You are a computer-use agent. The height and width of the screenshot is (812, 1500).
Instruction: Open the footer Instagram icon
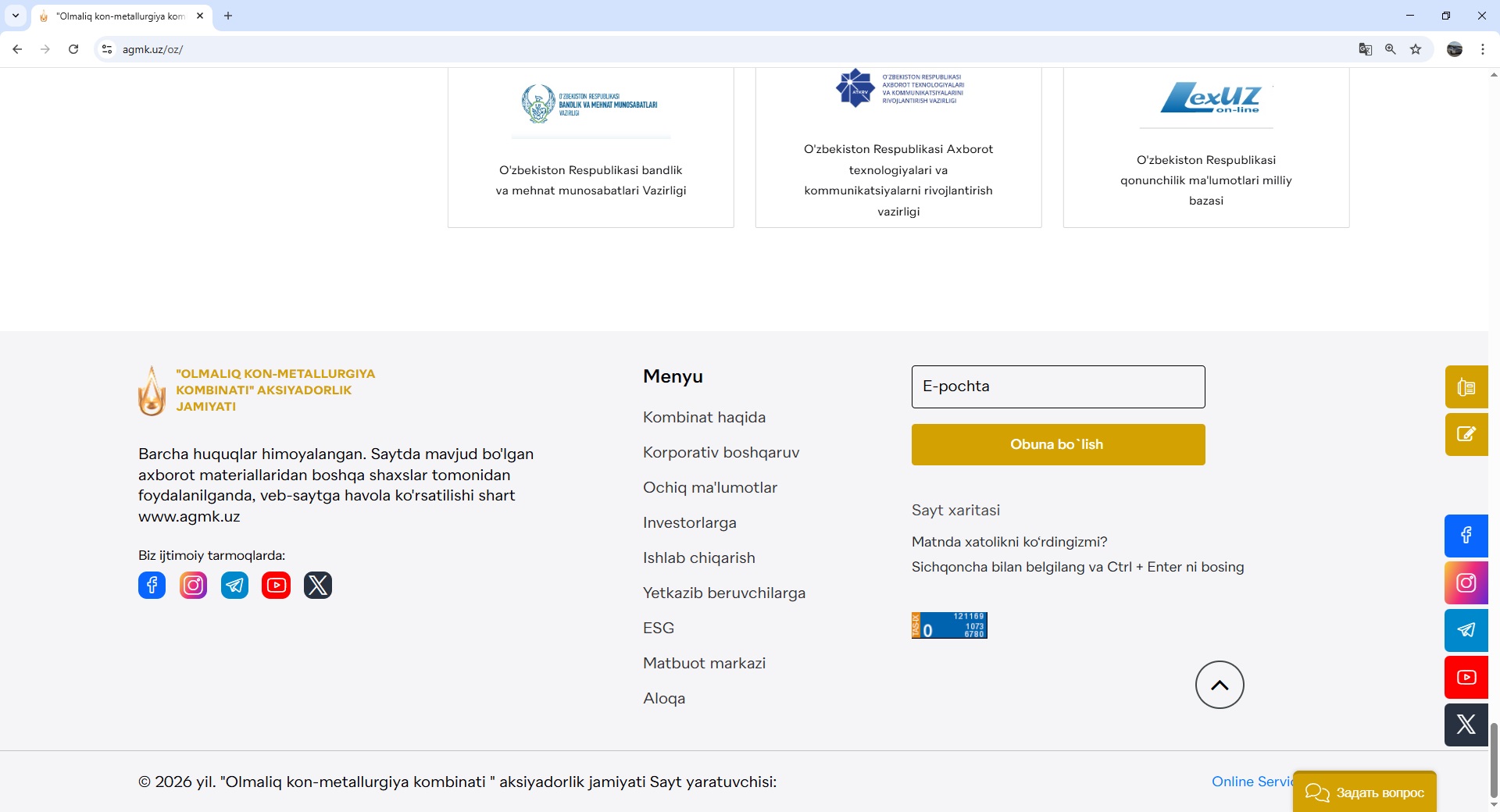[193, 585]
